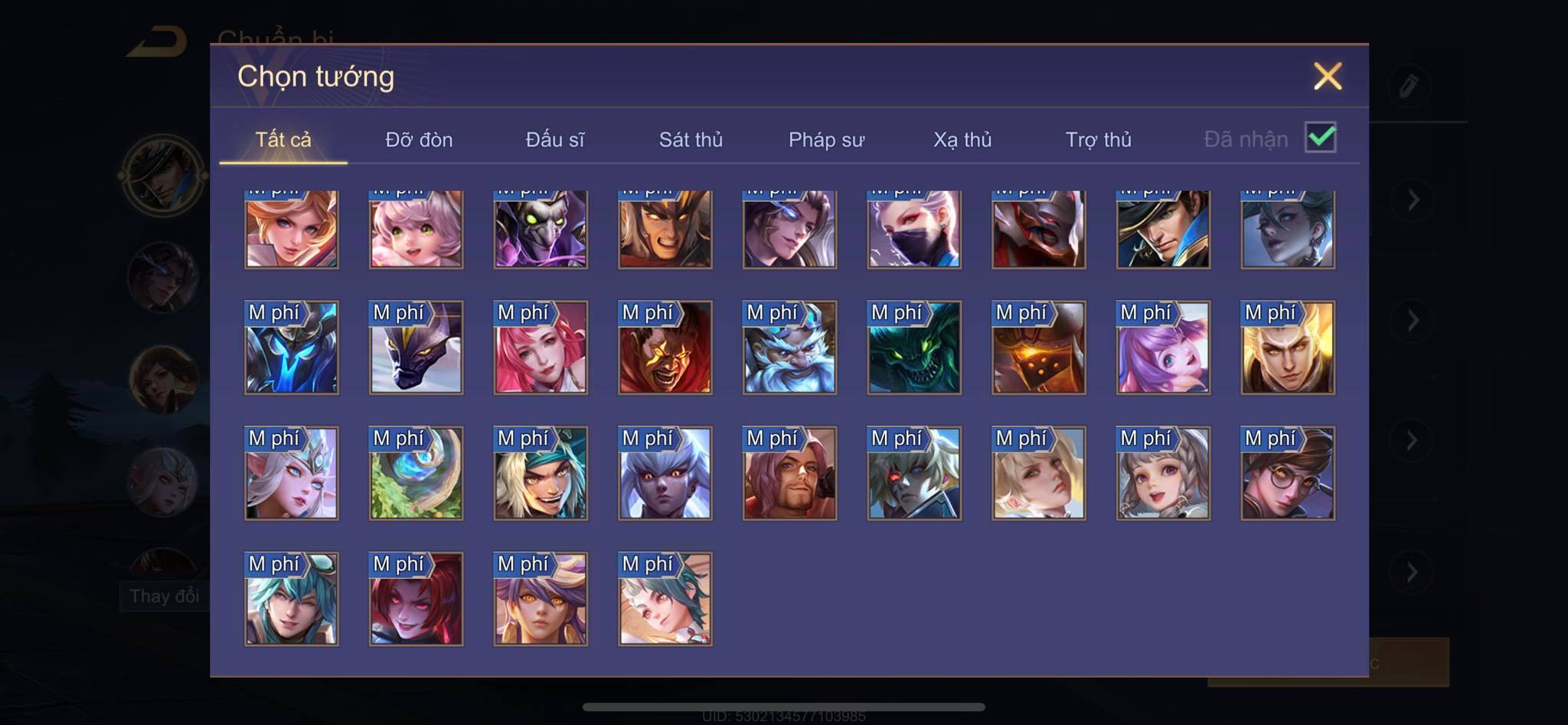Select the hero wearing round glasses

click(x=1288, y=473)
